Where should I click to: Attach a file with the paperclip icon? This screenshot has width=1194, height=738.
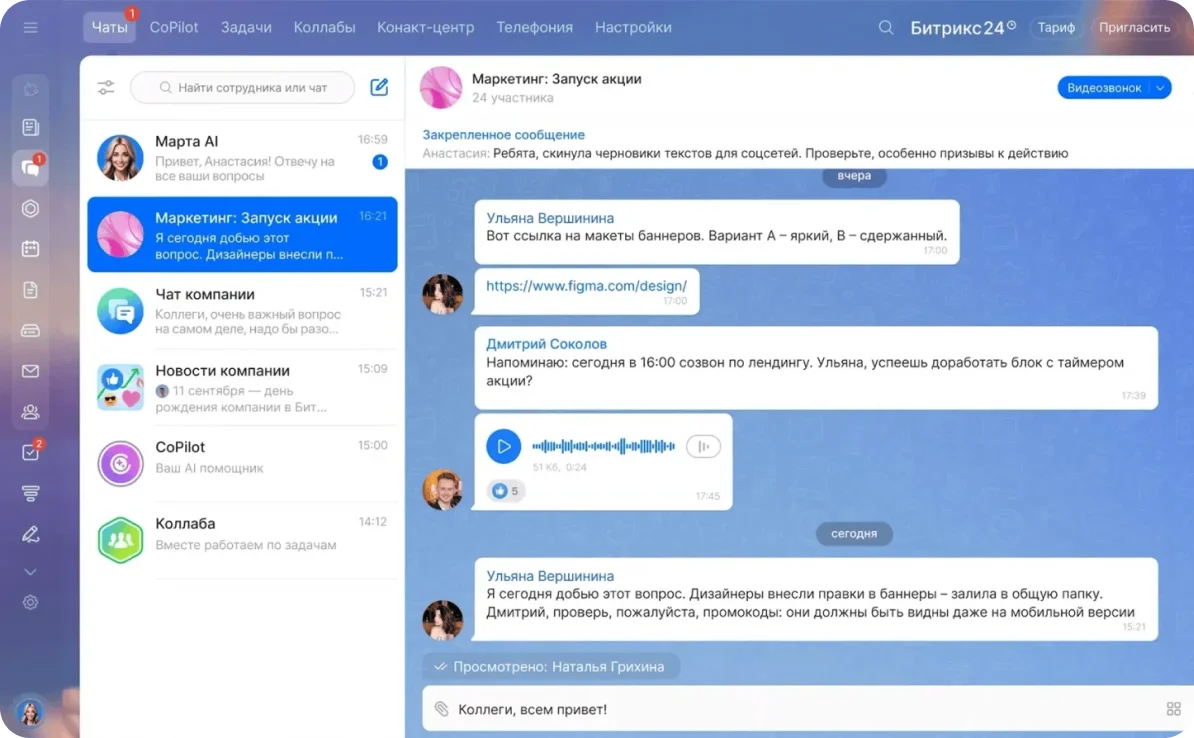tap(442, 709)
